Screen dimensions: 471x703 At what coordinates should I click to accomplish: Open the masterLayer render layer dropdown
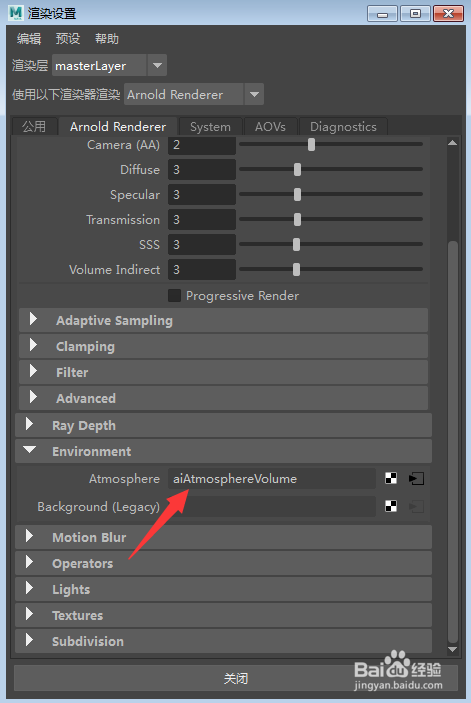click(157, 65)
